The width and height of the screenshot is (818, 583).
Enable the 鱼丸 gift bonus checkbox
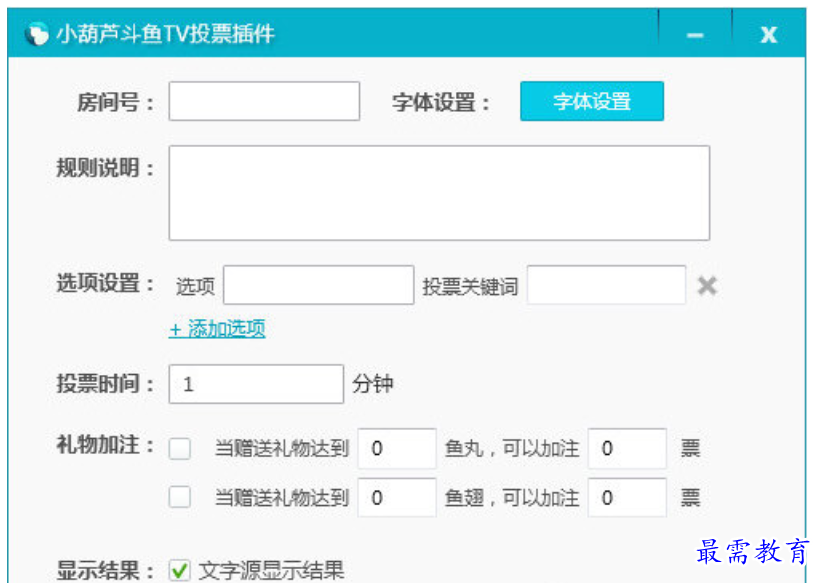tap(180, 448)
